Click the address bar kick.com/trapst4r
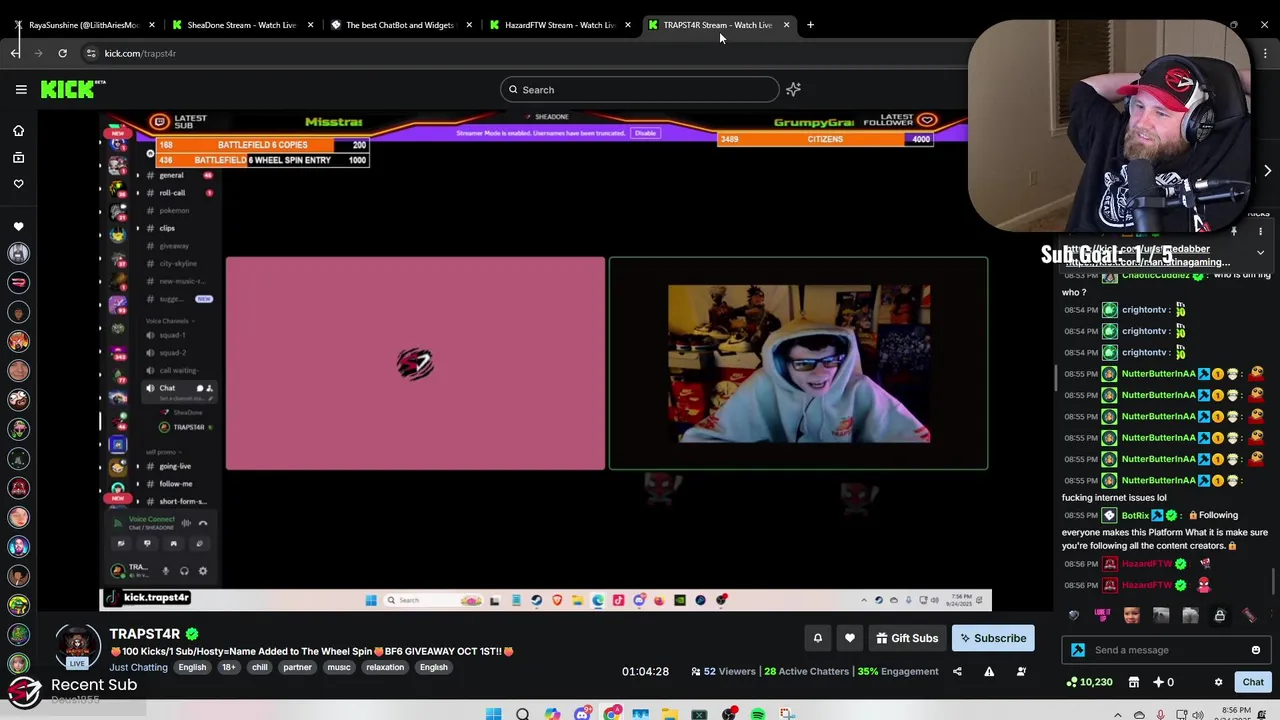This screenshot has width=1280, height=720. pos(140,53)
